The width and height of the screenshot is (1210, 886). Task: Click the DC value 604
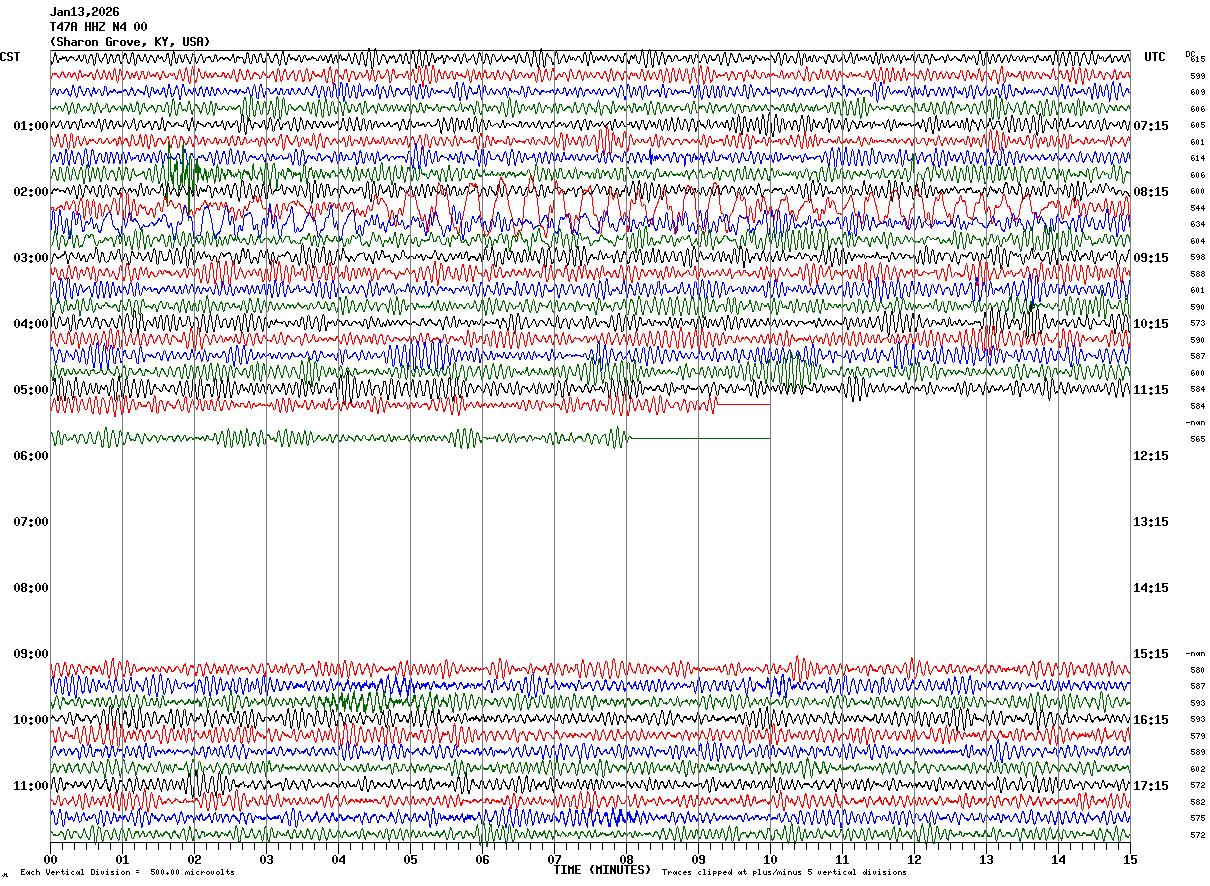coord(1197,241)
